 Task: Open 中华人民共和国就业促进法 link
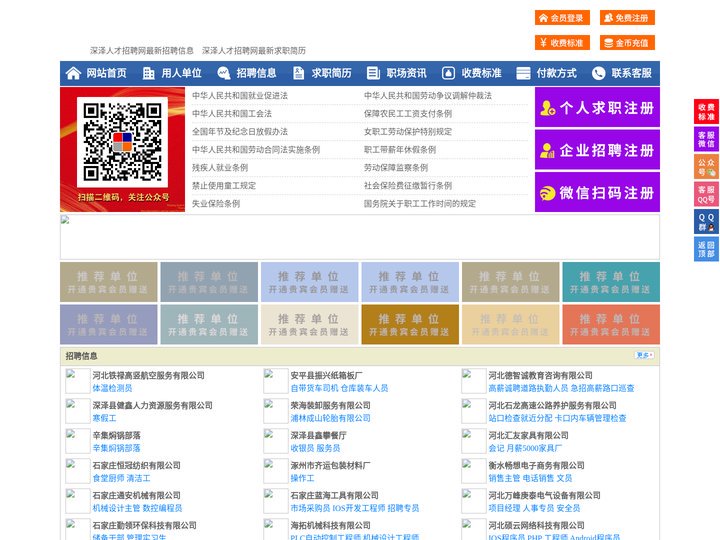(x=240, y=96)
